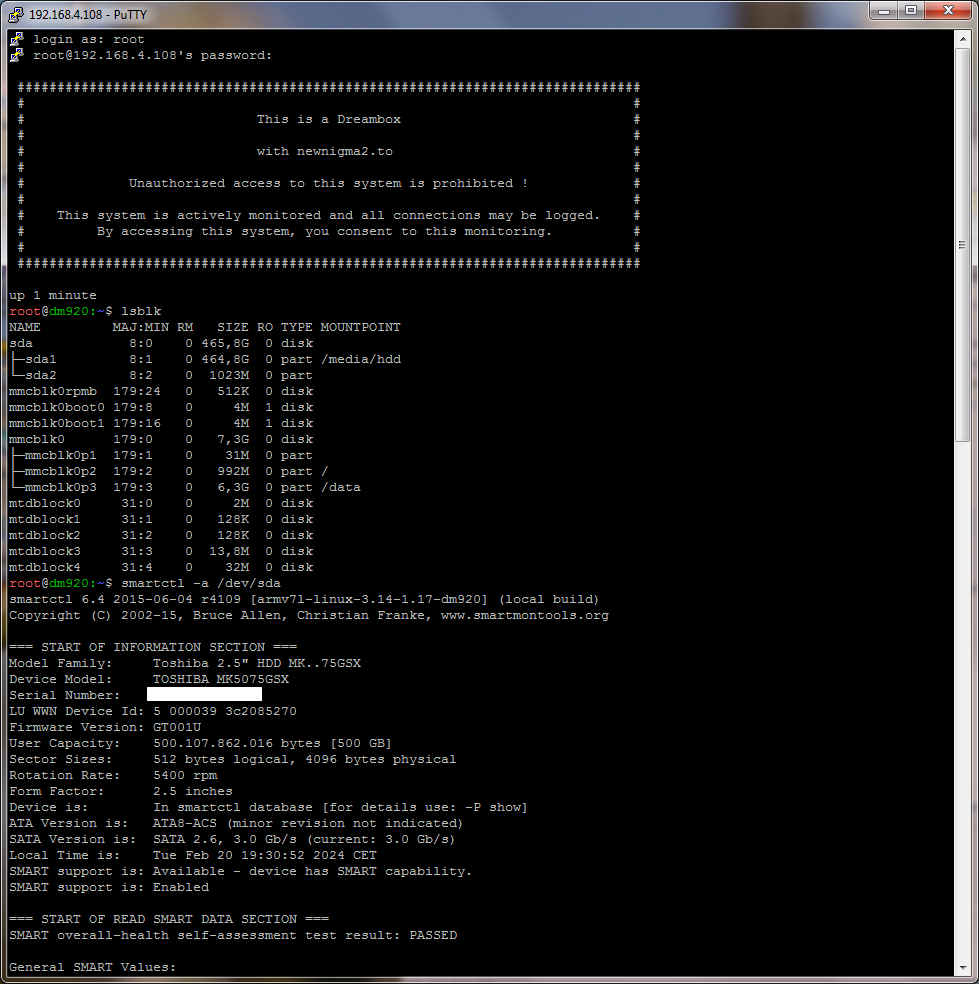Maximize the PuTTY window
This screenshot has width=979, height=984.
click(x=911, y=10)
